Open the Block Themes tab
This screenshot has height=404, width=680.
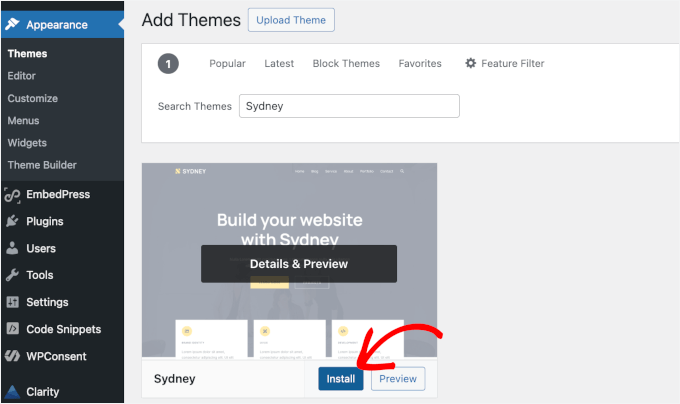click(346, 63)
